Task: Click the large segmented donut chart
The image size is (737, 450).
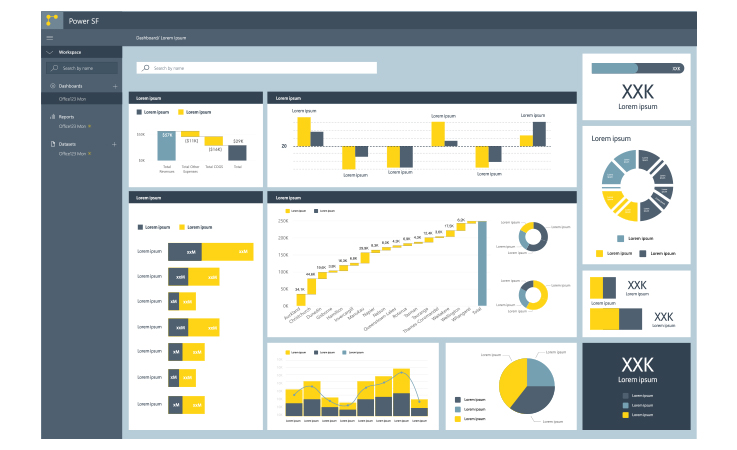Action: click(x=637, y=185)
